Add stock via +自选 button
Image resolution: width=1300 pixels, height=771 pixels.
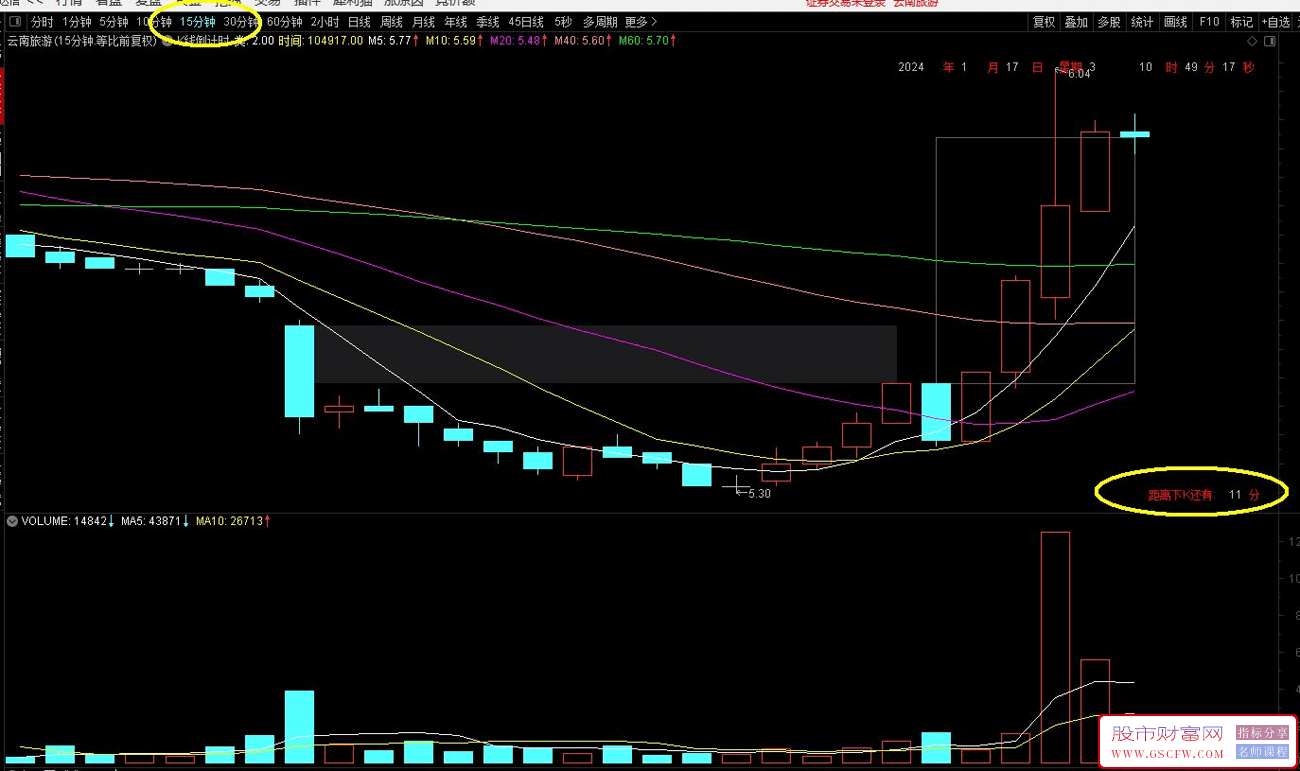[x=1276, y=22]
